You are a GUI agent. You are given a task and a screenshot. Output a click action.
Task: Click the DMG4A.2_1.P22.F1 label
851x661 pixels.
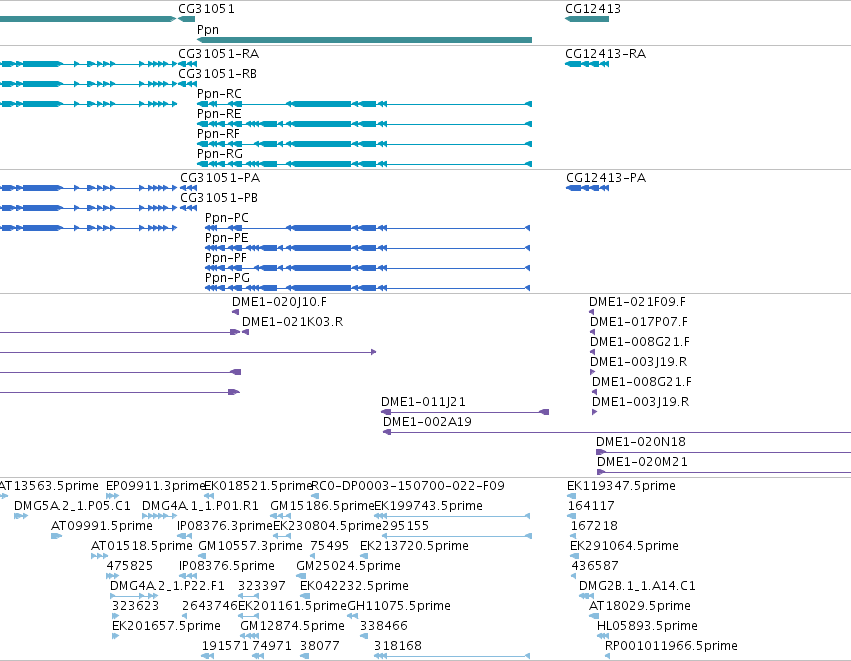pos(167,587)
